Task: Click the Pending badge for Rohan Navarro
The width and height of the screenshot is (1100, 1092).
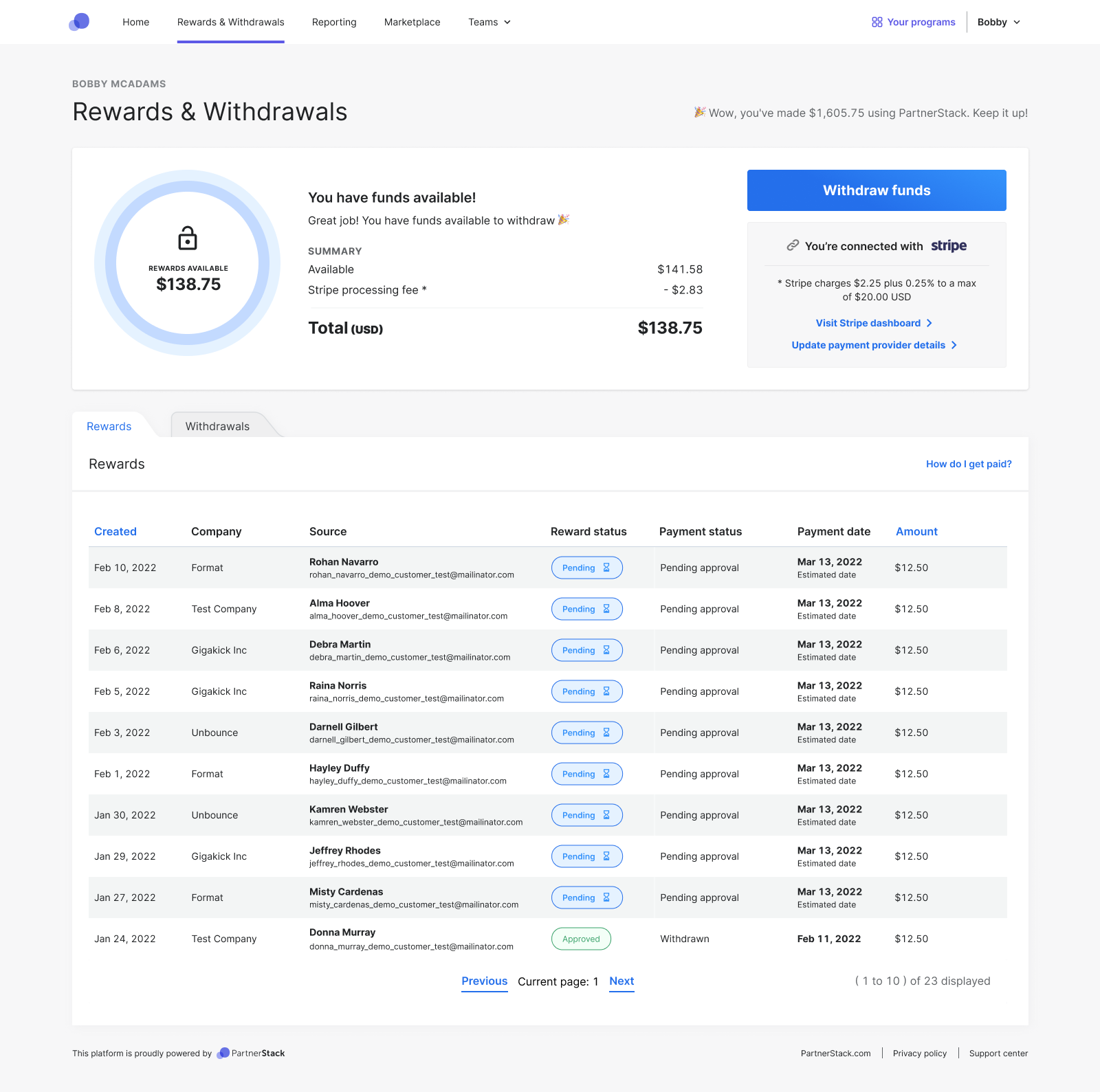Action: coord(587,568)
